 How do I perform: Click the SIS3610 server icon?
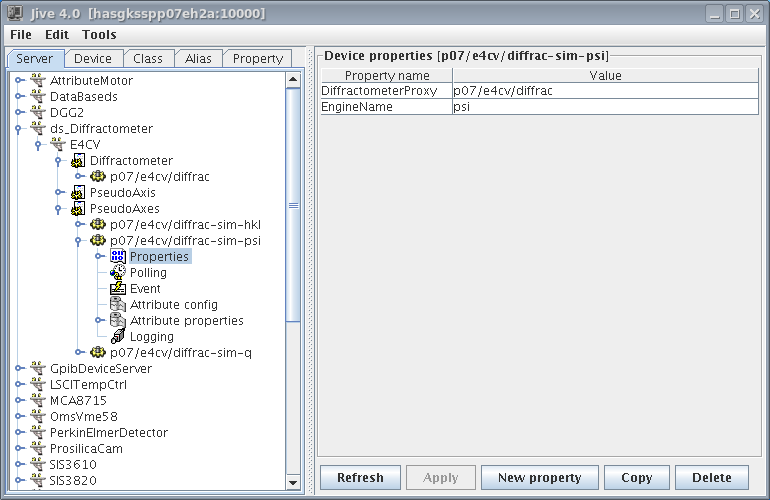[x=38, y=464]
